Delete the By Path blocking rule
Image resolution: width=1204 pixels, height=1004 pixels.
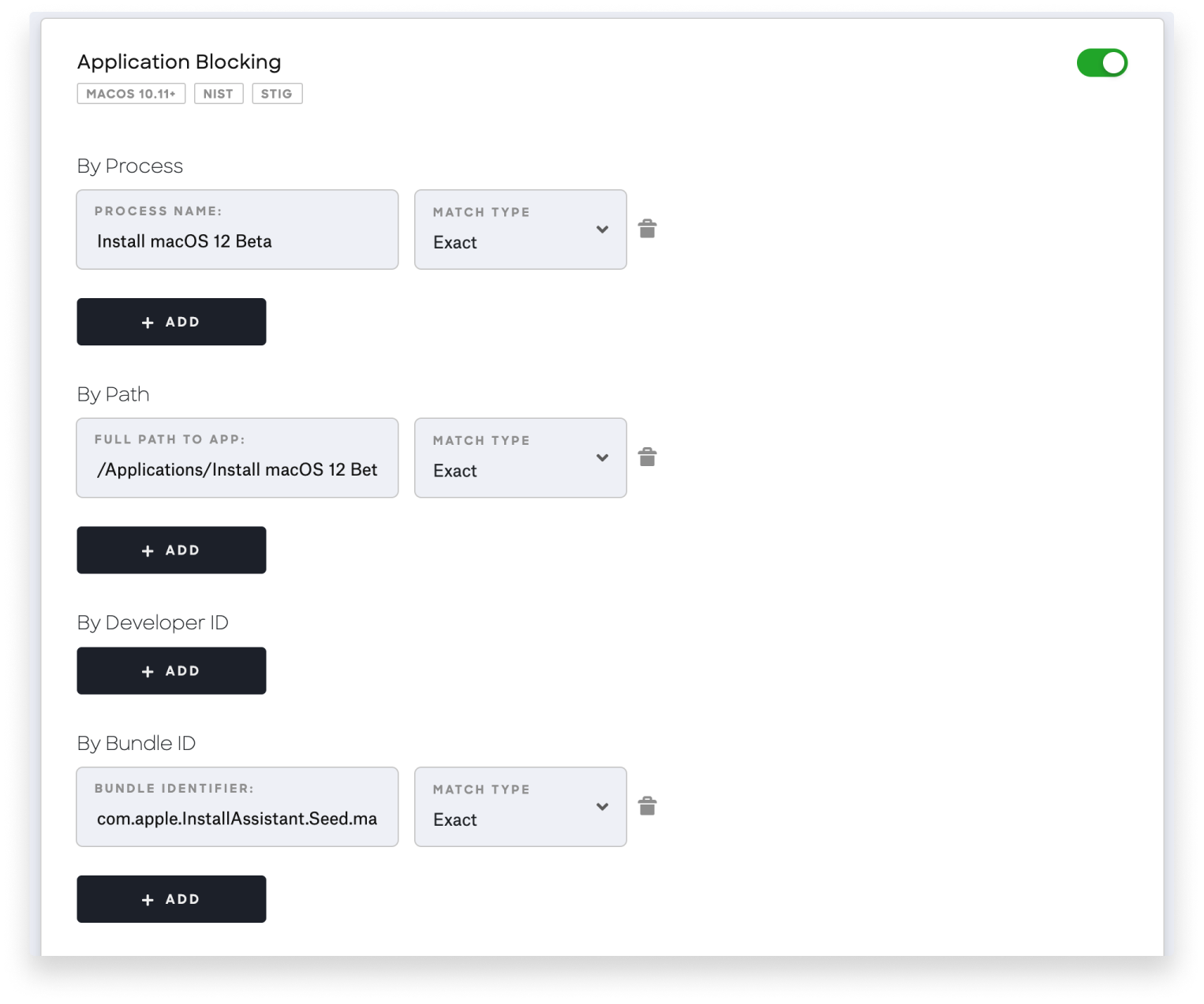[x=648, y=457]
